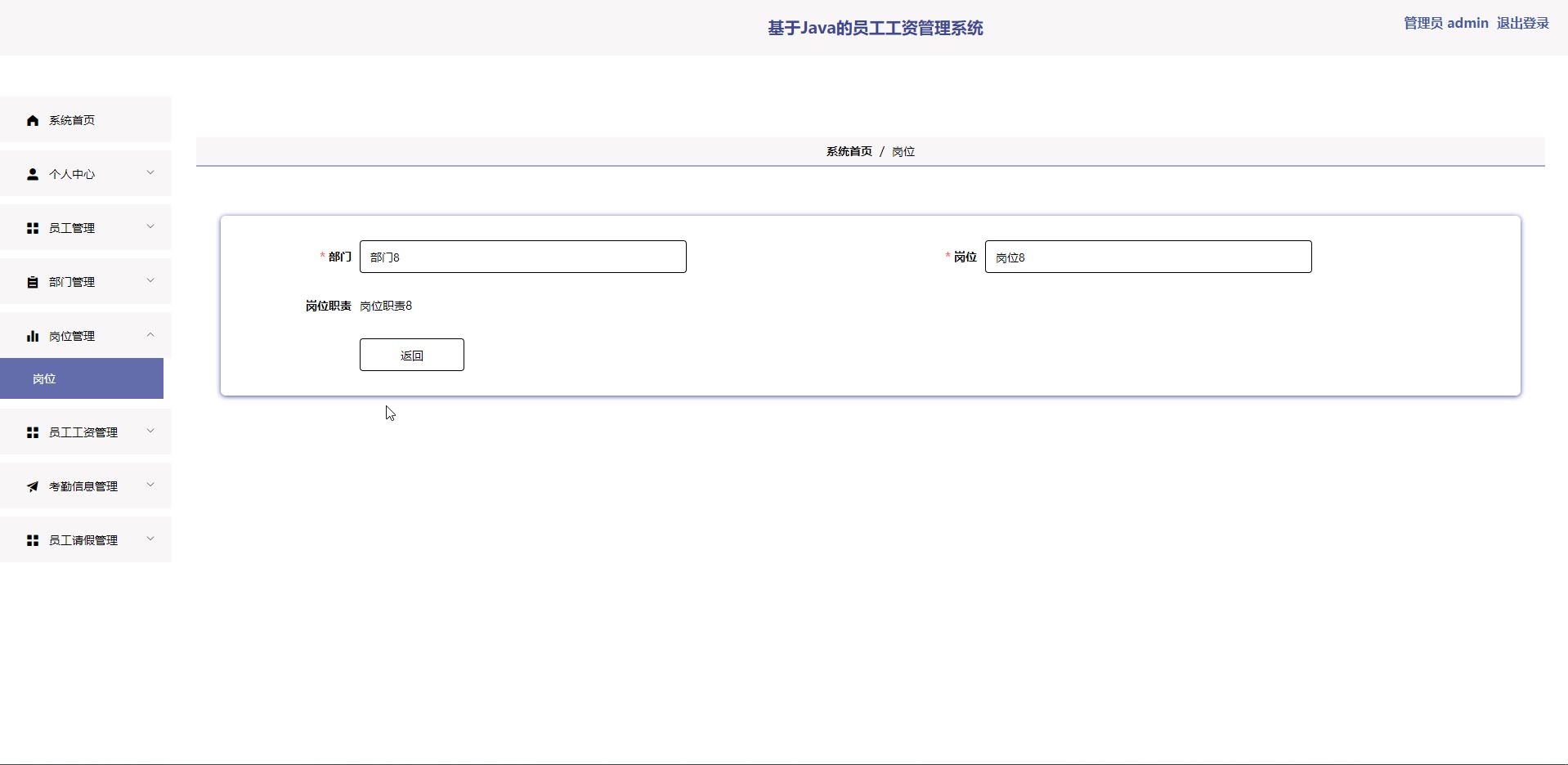Click the grid icon beside 员工管理
This screenshot has width=1568, height=765.
click(33, 228)
